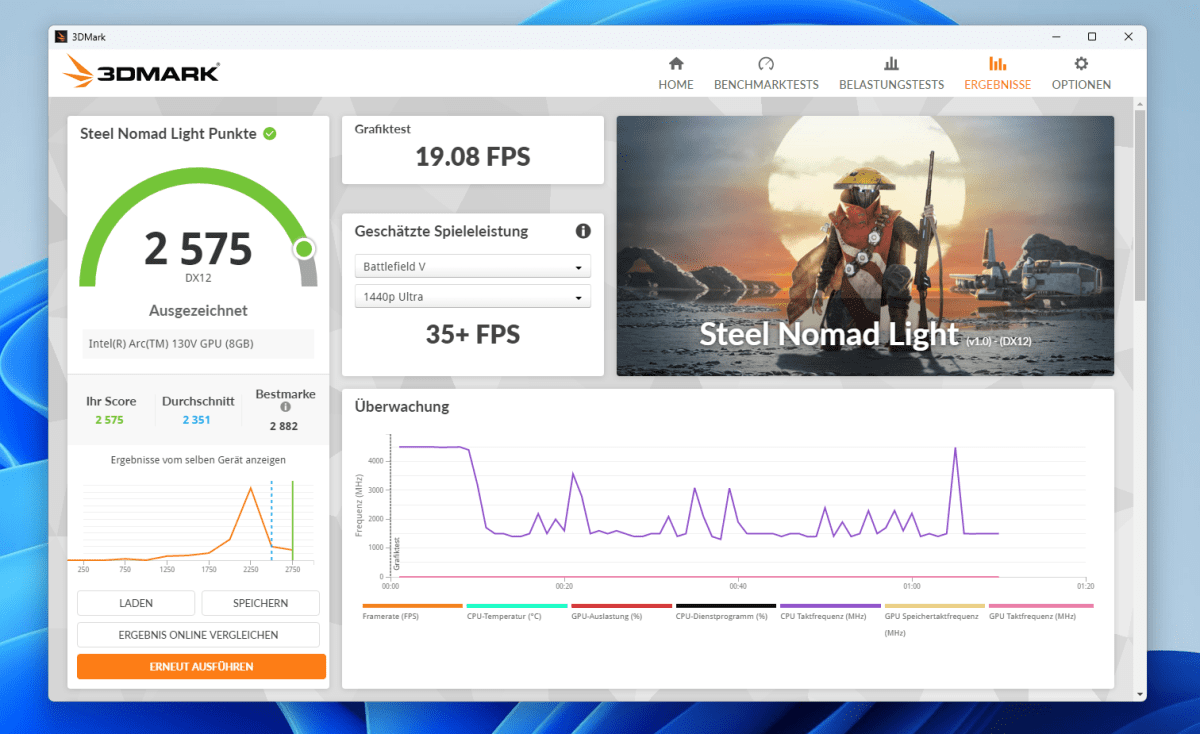Click the LADEN button

point(136,603)
